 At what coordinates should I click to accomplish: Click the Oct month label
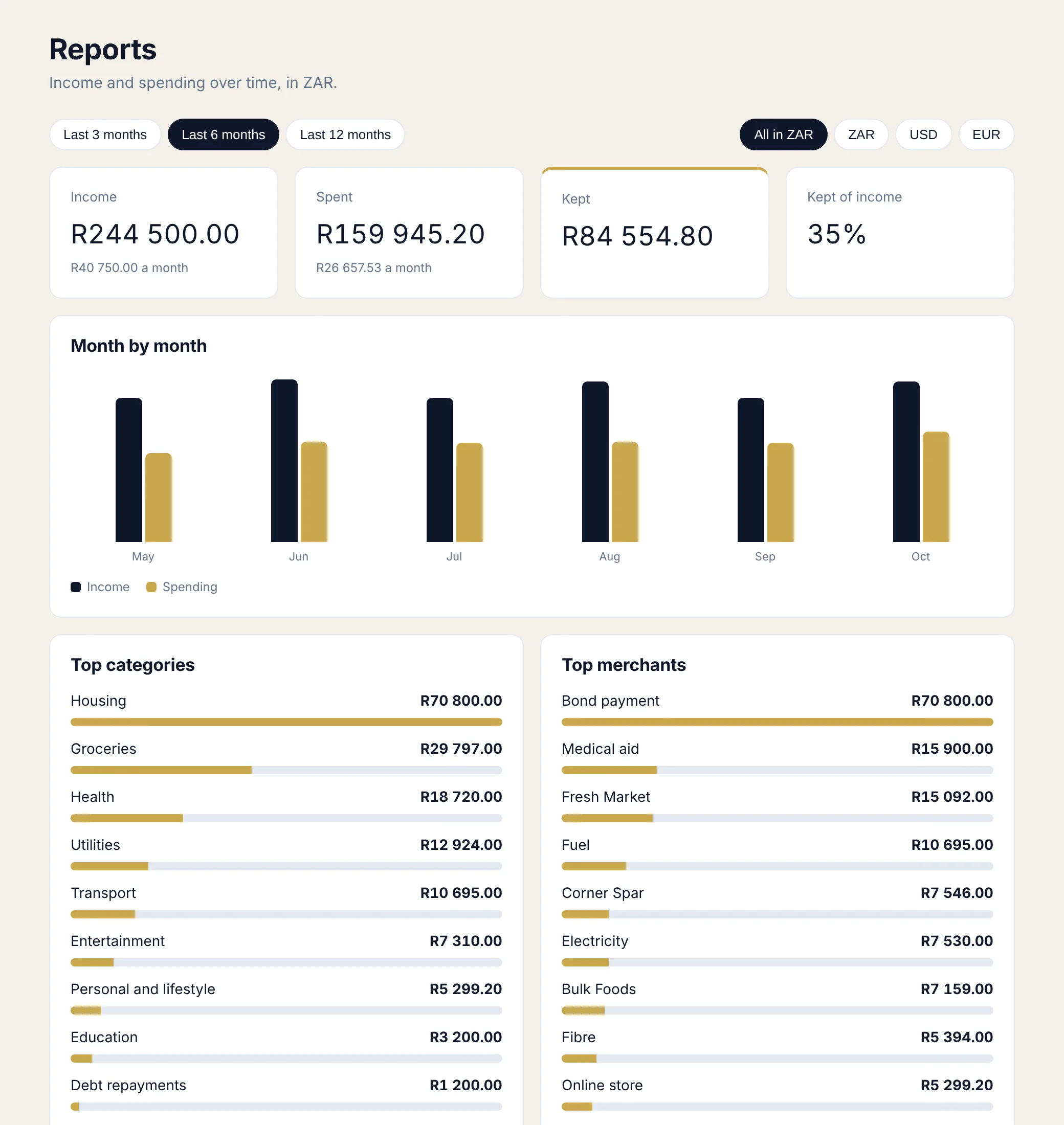[x=920, y=556]
